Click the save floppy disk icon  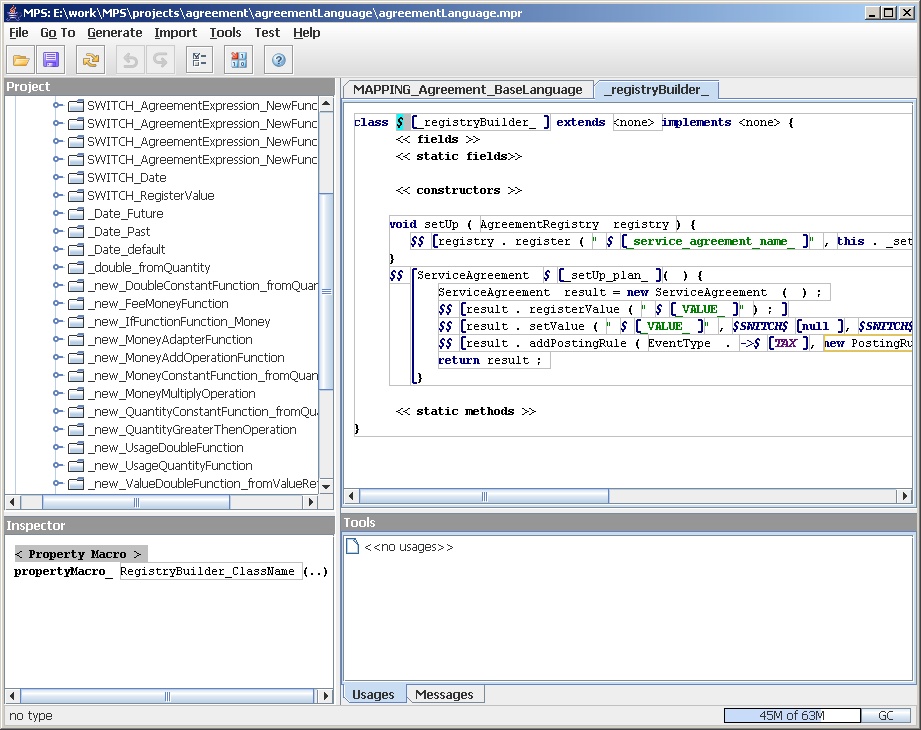pos(50,60)
